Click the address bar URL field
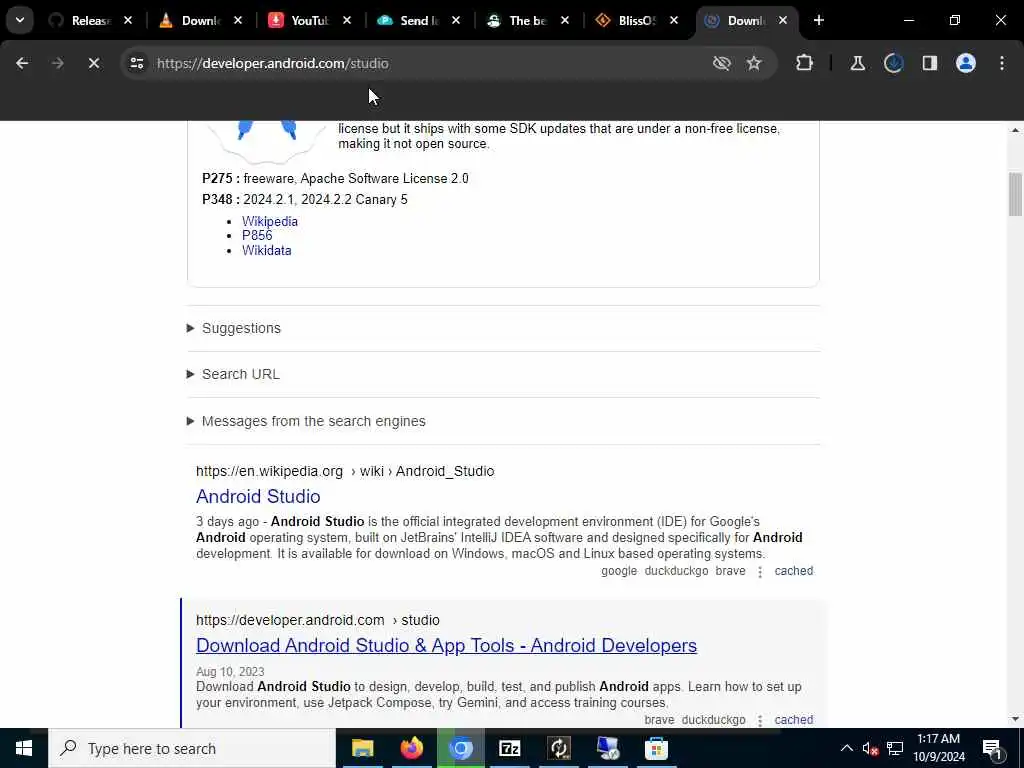 (x=418, y=63)
